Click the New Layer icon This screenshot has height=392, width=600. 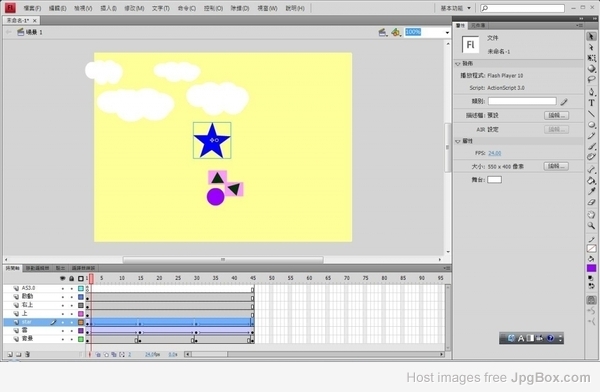(10, 354)
